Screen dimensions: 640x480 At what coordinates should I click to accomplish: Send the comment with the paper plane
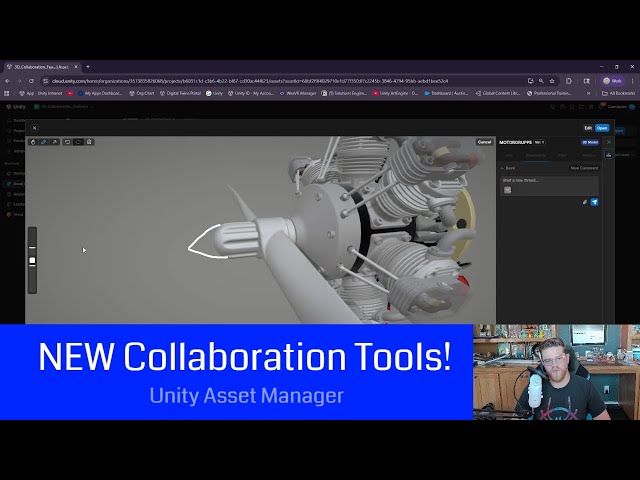[x=595, y=202]
